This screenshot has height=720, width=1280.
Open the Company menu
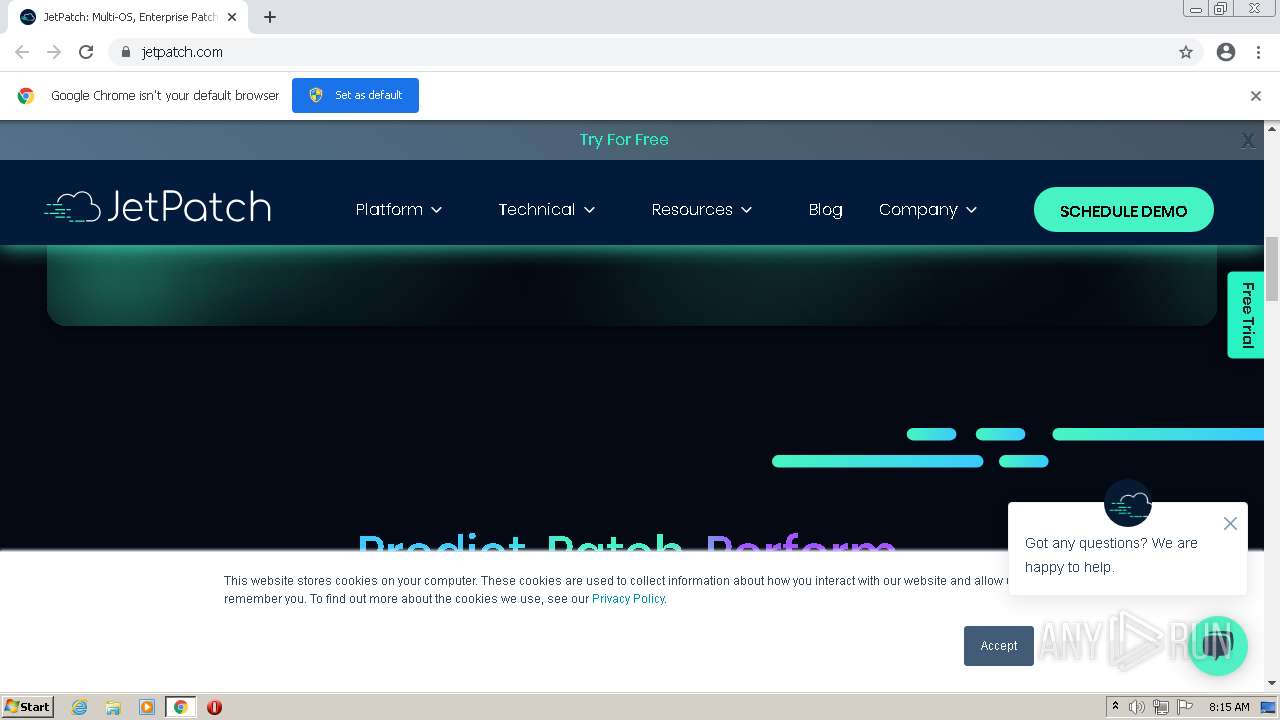click(918, 209)
